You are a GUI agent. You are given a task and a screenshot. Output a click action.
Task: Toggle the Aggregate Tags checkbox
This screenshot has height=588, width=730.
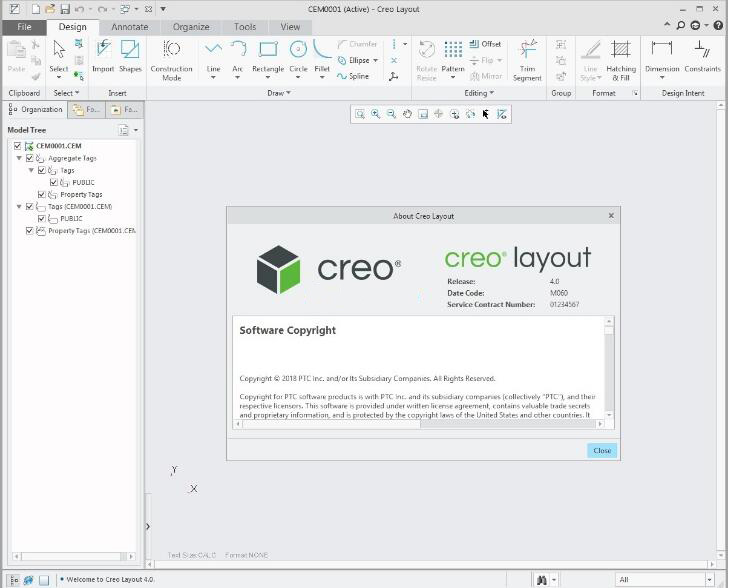[x=30, y=158]
